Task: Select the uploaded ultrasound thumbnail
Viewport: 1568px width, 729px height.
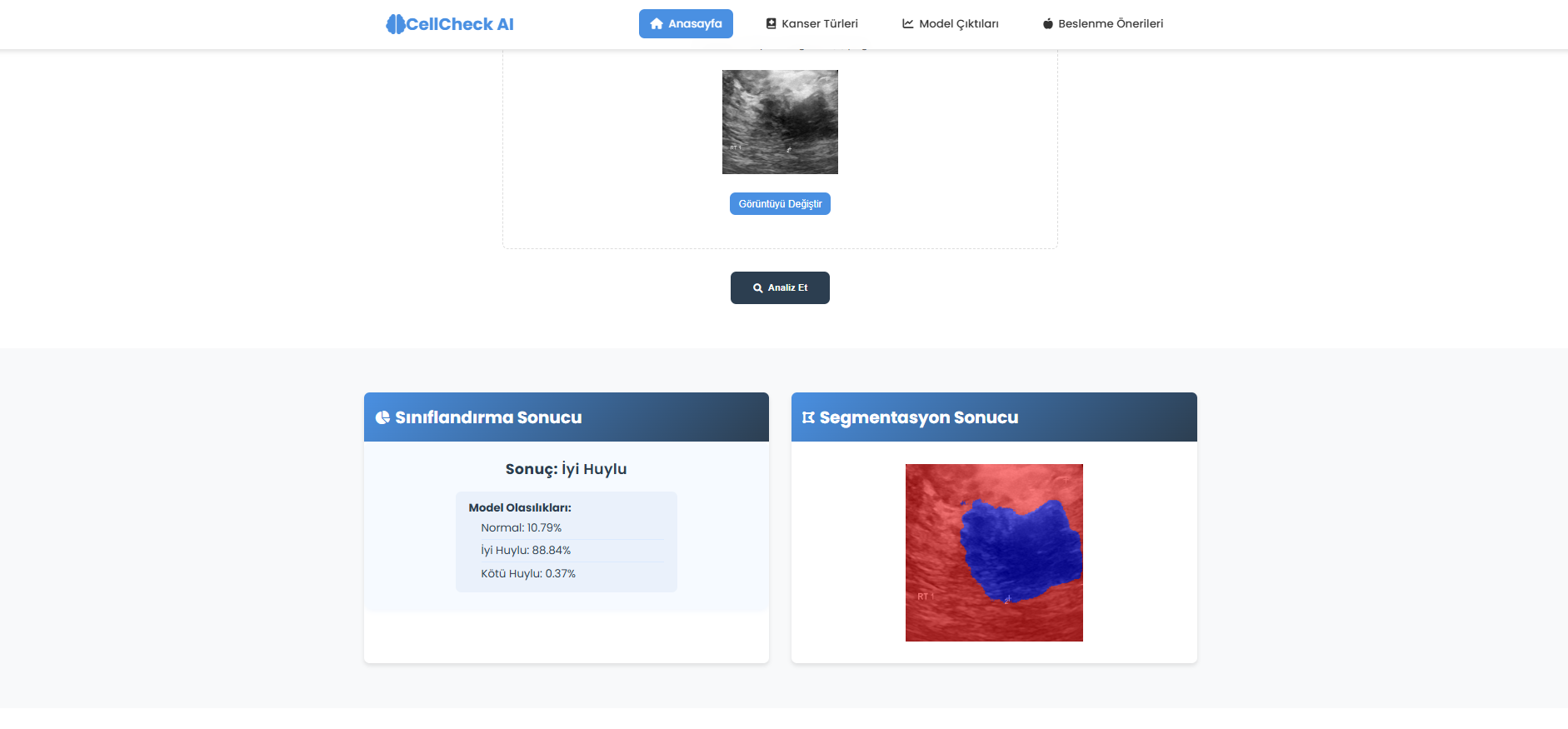Action: pyautogui.click(x=780, y=122)
